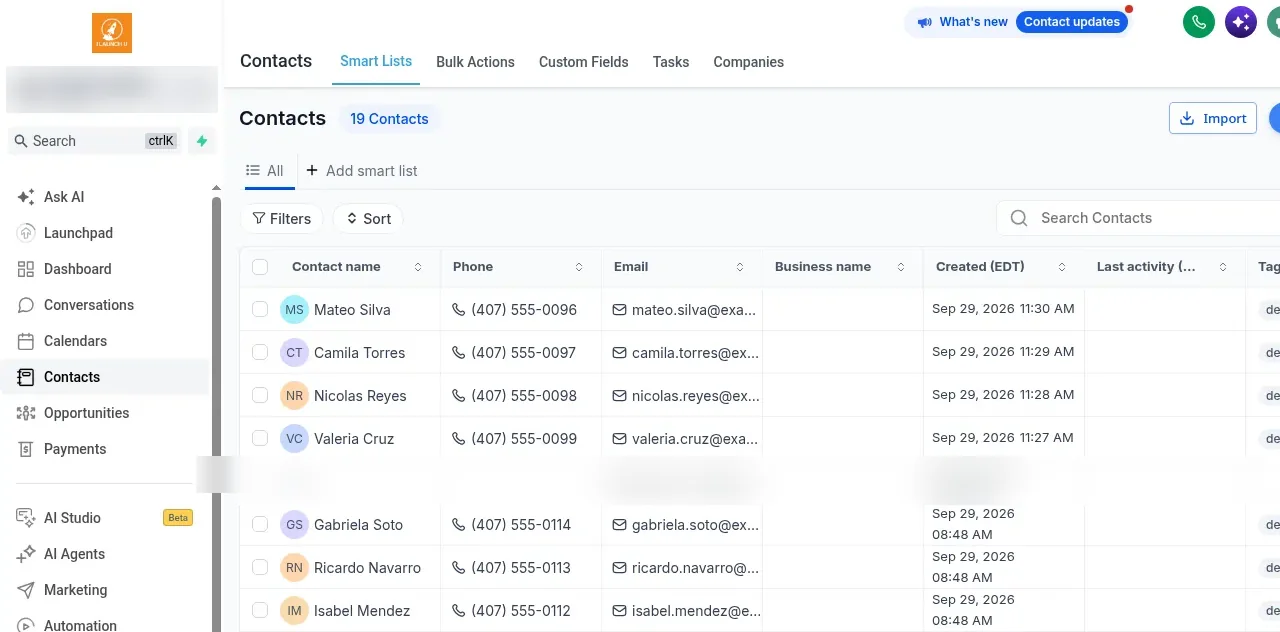Sort by Email column arrows
The image size is (1280, 632).
[x=740, y=267]
